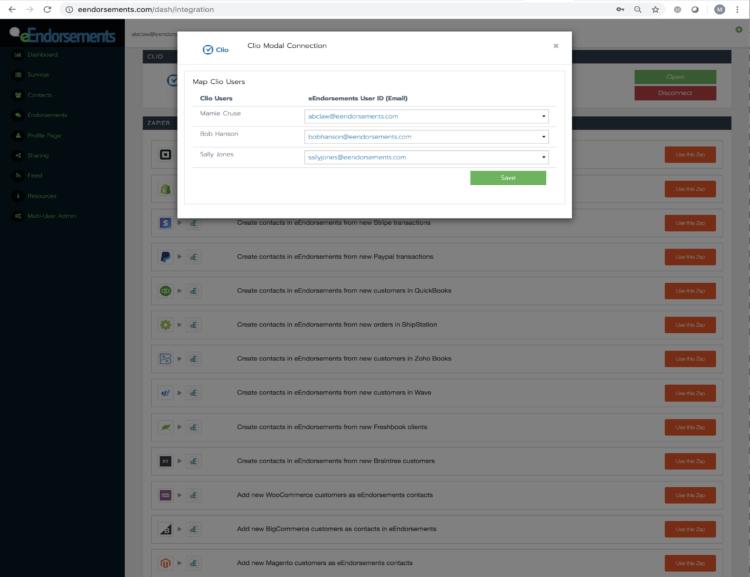The width and height of the screenshot is (750, 577).
Task: Click the browser profile M avatar
Action: [719, 10]
